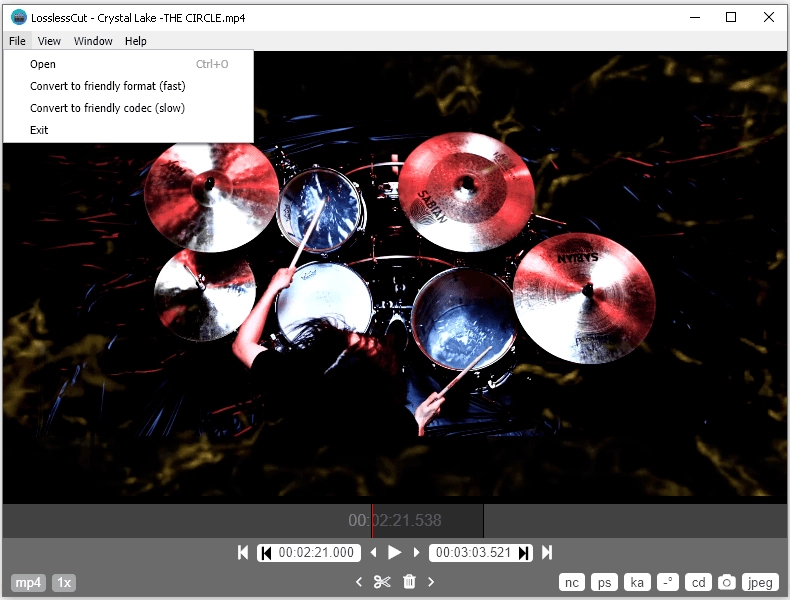The width and height of the screenshot is (790, 600).
Task: Step one frame backward
Action: pos(373,553)
